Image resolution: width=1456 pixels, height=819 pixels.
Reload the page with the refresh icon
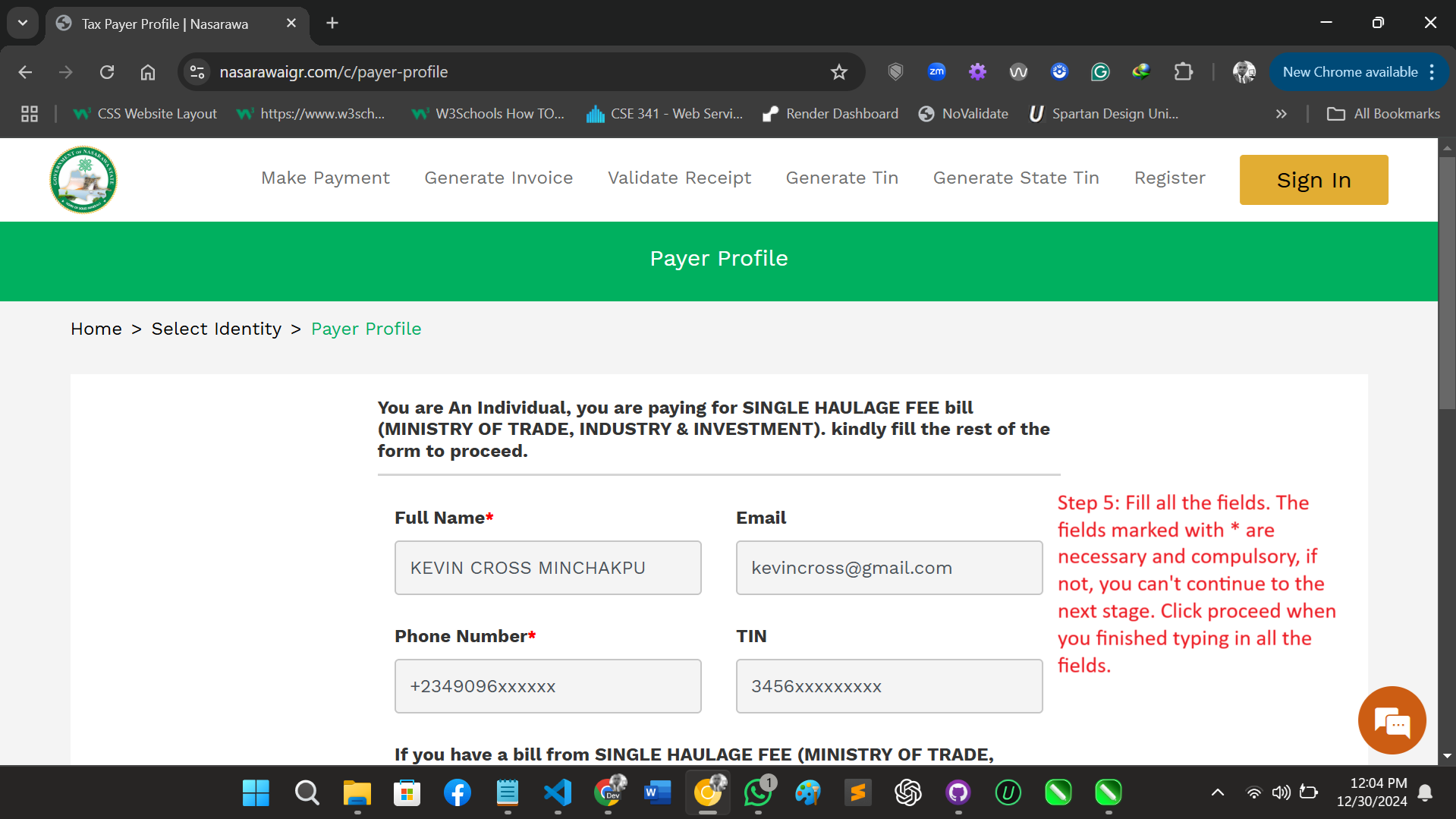click(107, 72)
